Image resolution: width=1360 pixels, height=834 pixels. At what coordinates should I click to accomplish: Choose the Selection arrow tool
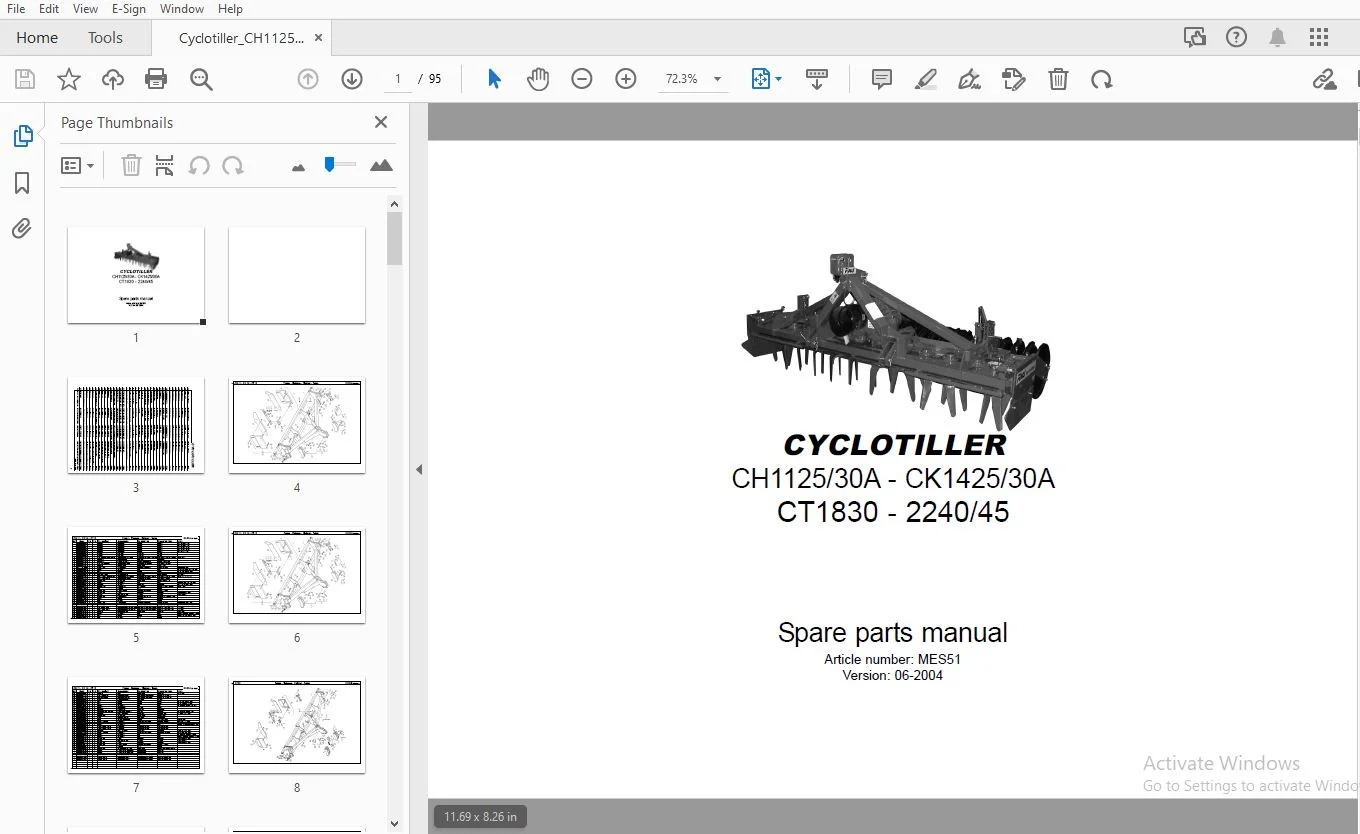click(x=494, y=79)
